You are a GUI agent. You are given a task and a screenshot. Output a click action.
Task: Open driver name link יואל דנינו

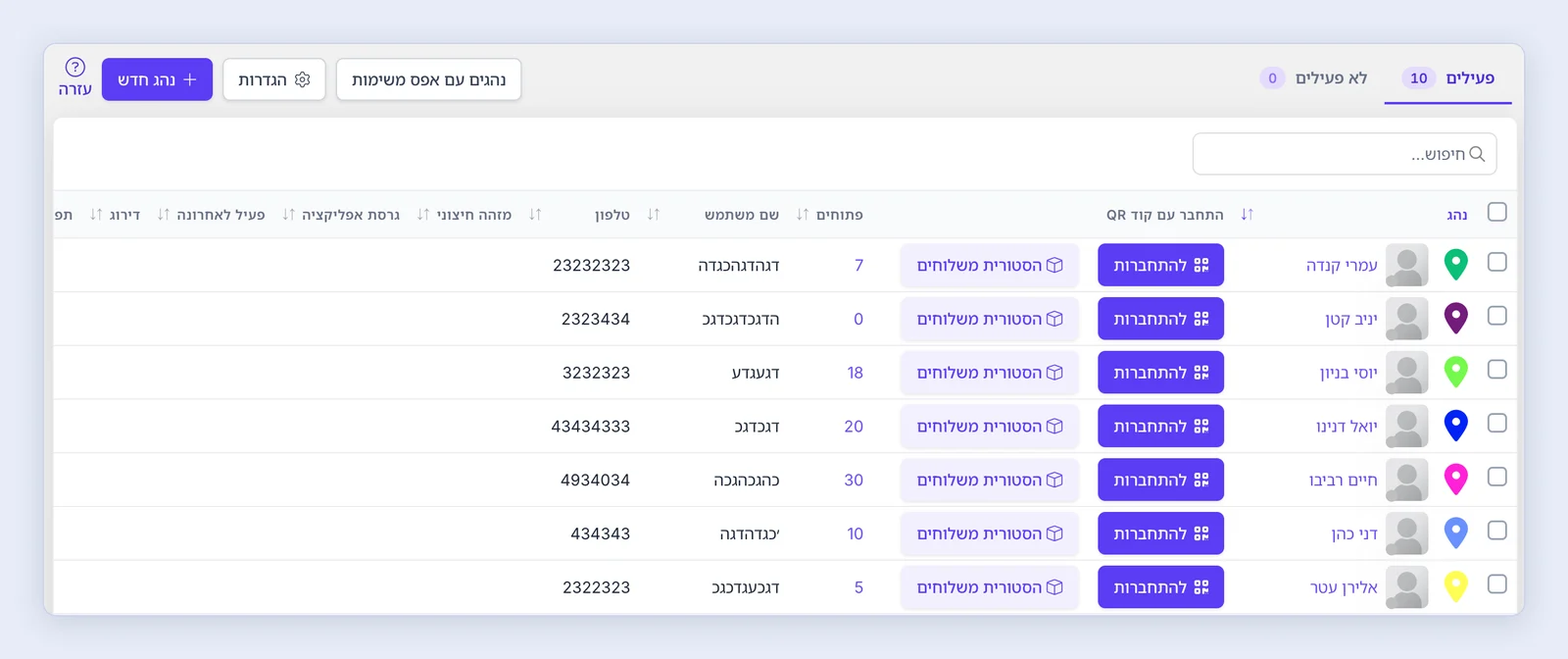pyautogui.click(x=1347, y=427)
